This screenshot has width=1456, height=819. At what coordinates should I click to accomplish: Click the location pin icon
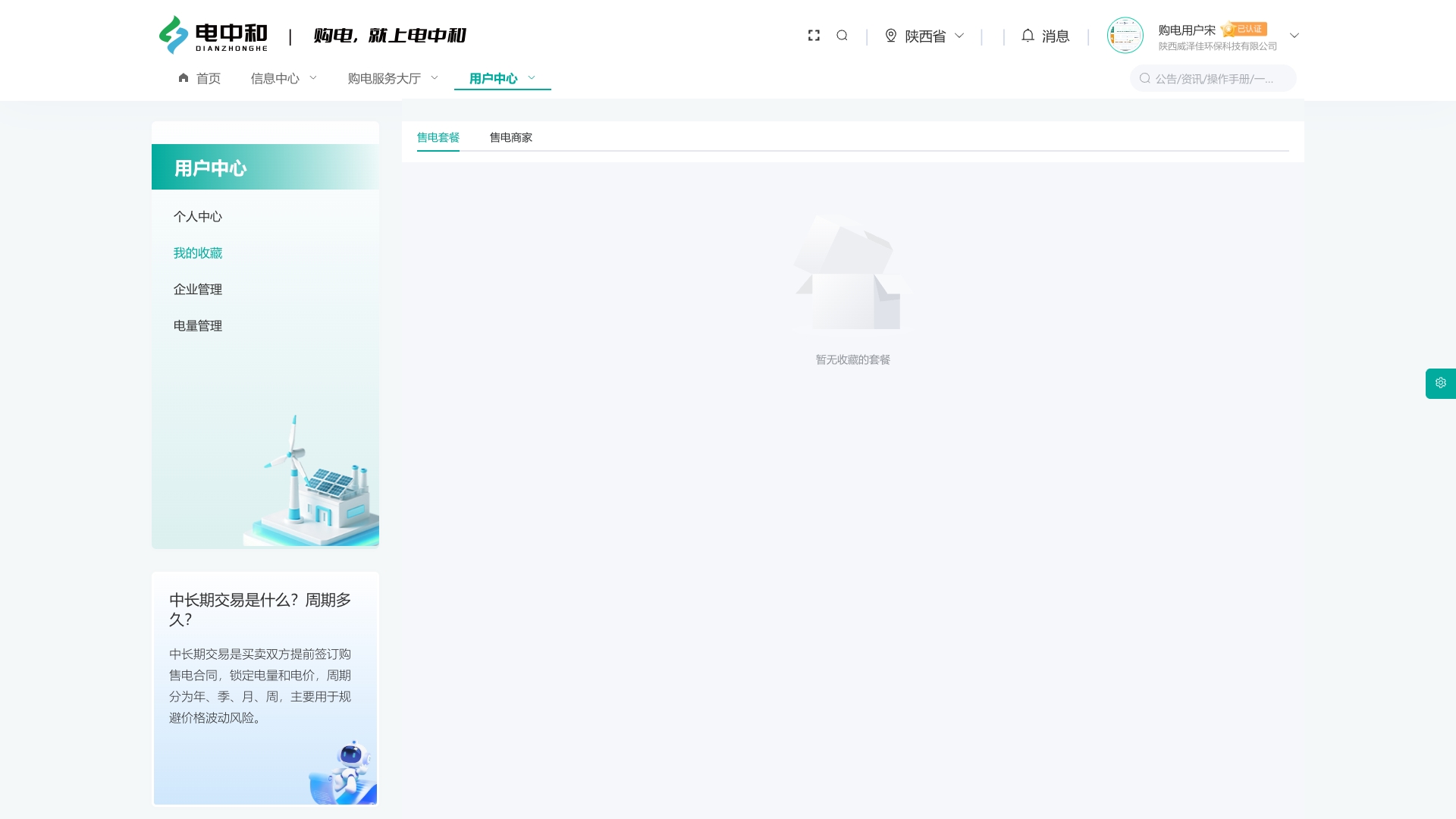coord(891,36)
